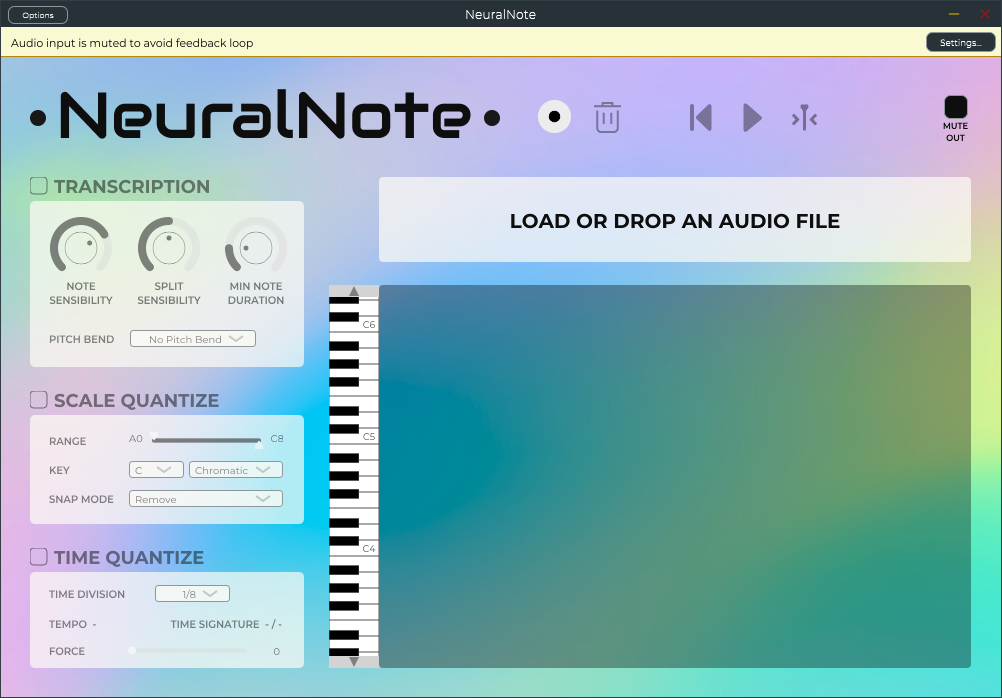Click the Settings... button

pyautogui.click(x=960, y=43)
